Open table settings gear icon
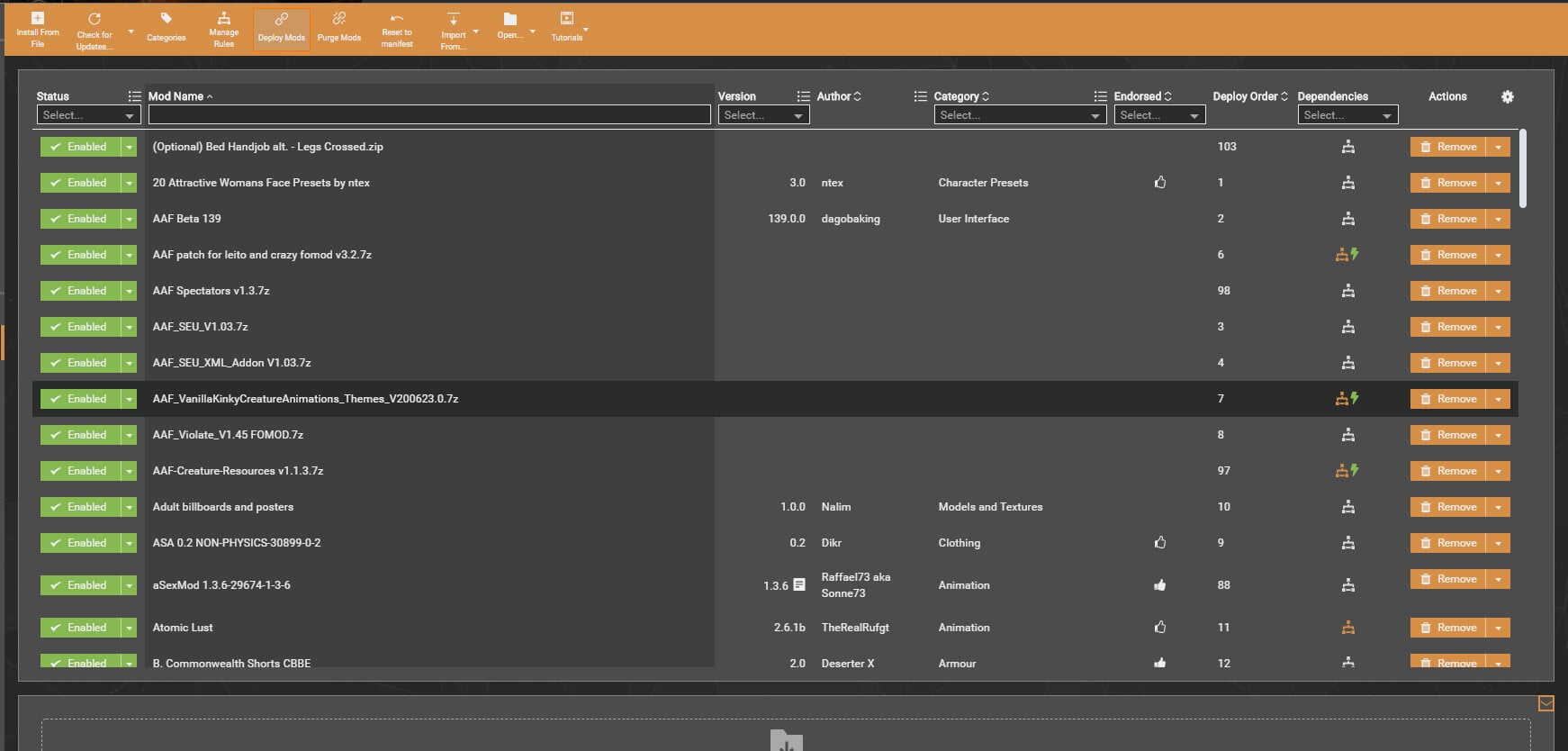 point(1508,96)
